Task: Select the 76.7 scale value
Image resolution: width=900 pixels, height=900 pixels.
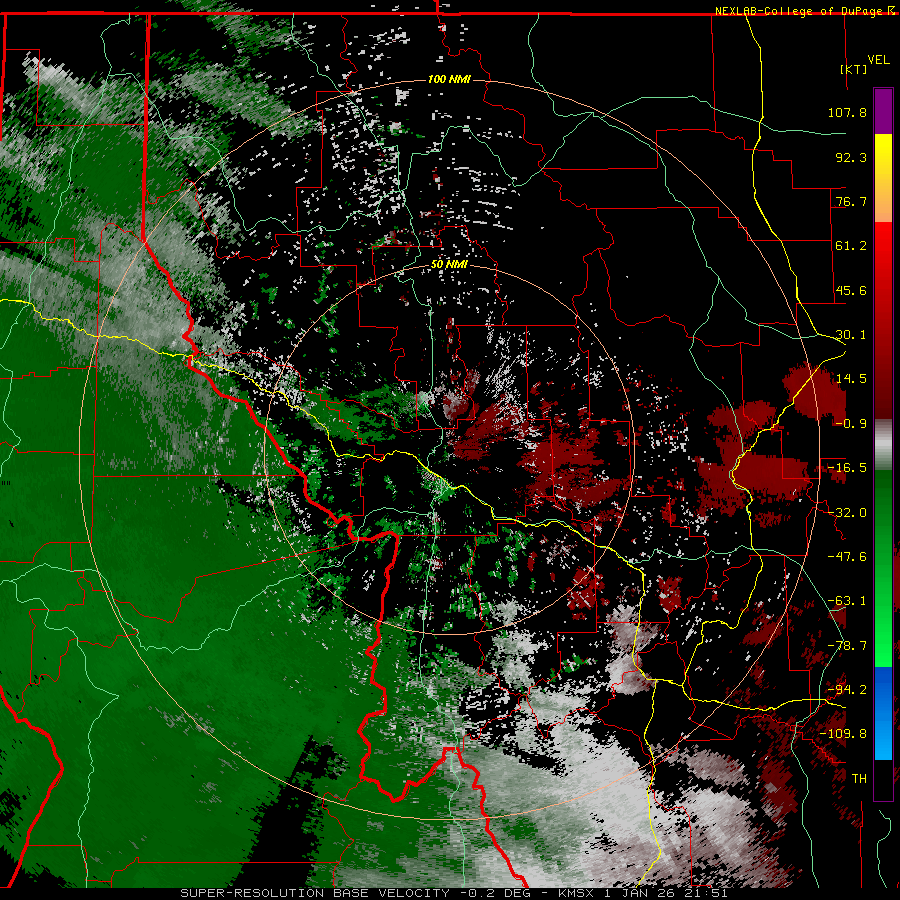Action: tap(851, 201)
